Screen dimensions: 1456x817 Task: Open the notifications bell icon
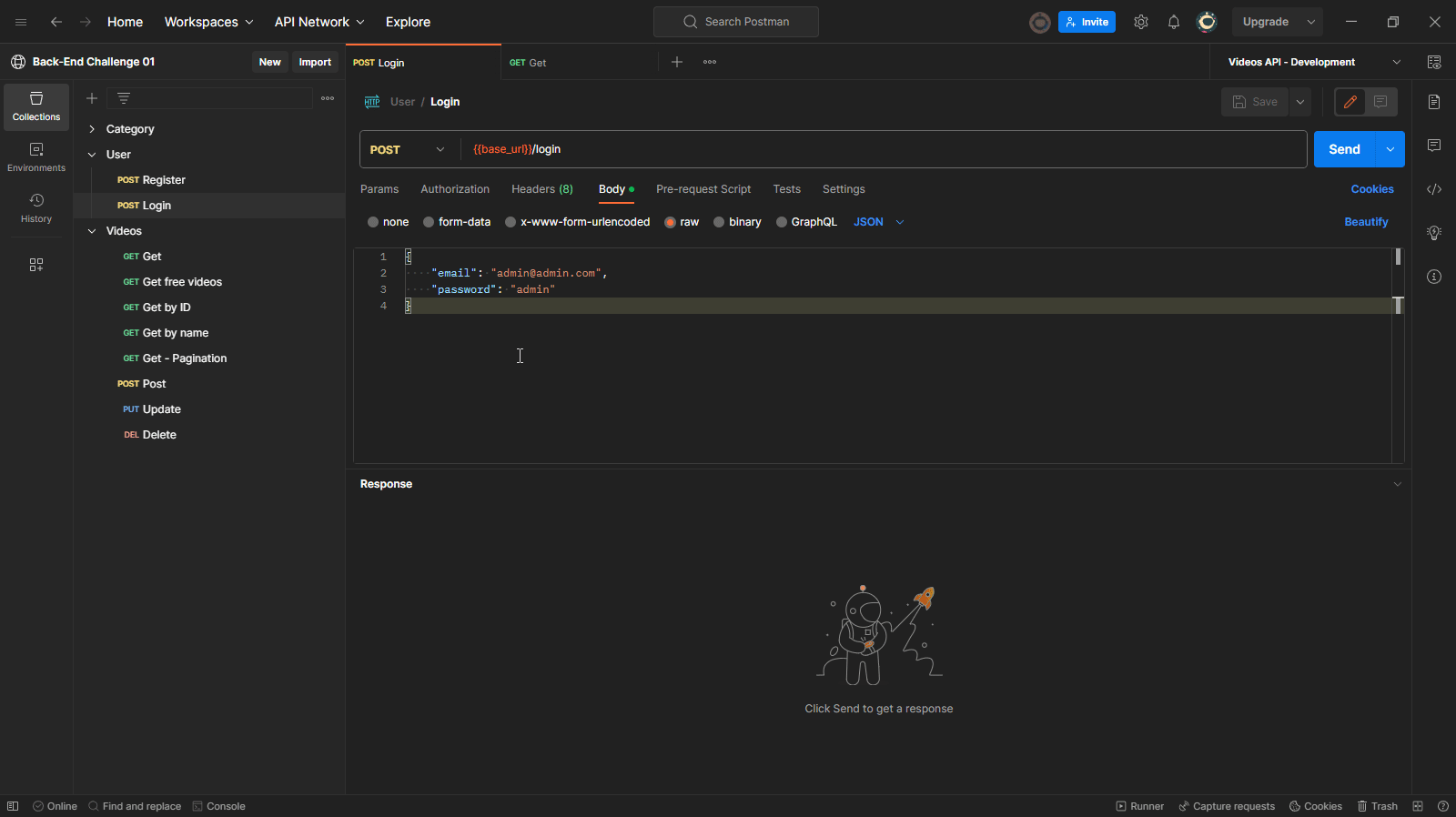(1174, 22)
